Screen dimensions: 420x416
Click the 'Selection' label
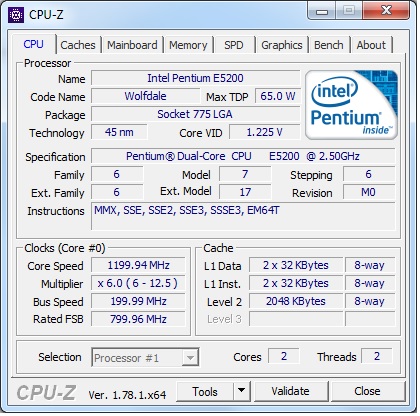(60, 357)
